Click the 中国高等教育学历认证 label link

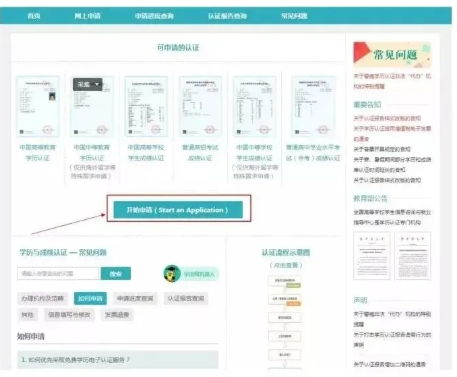tap(38, 152)
